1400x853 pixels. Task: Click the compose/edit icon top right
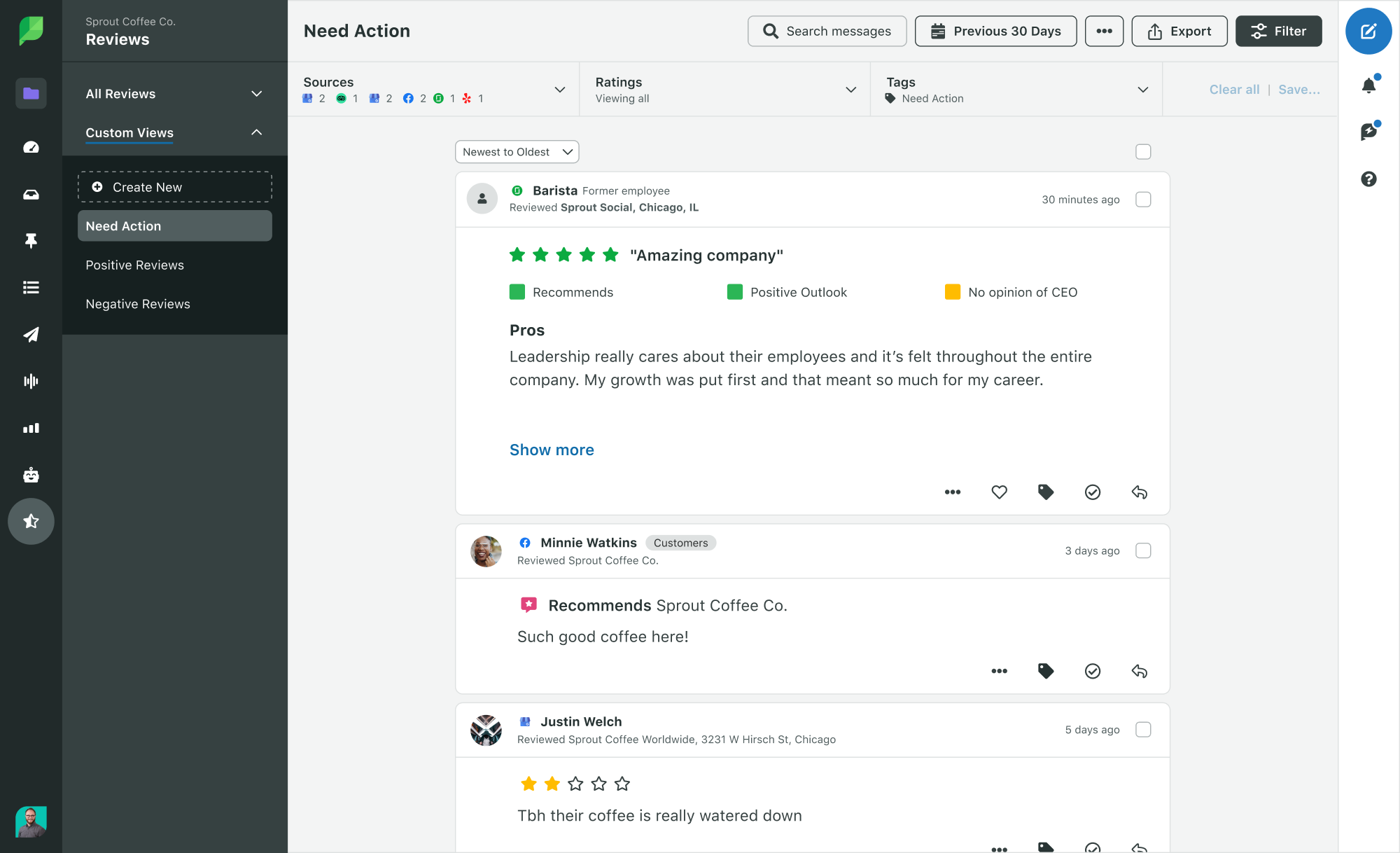click(1368, 32)
